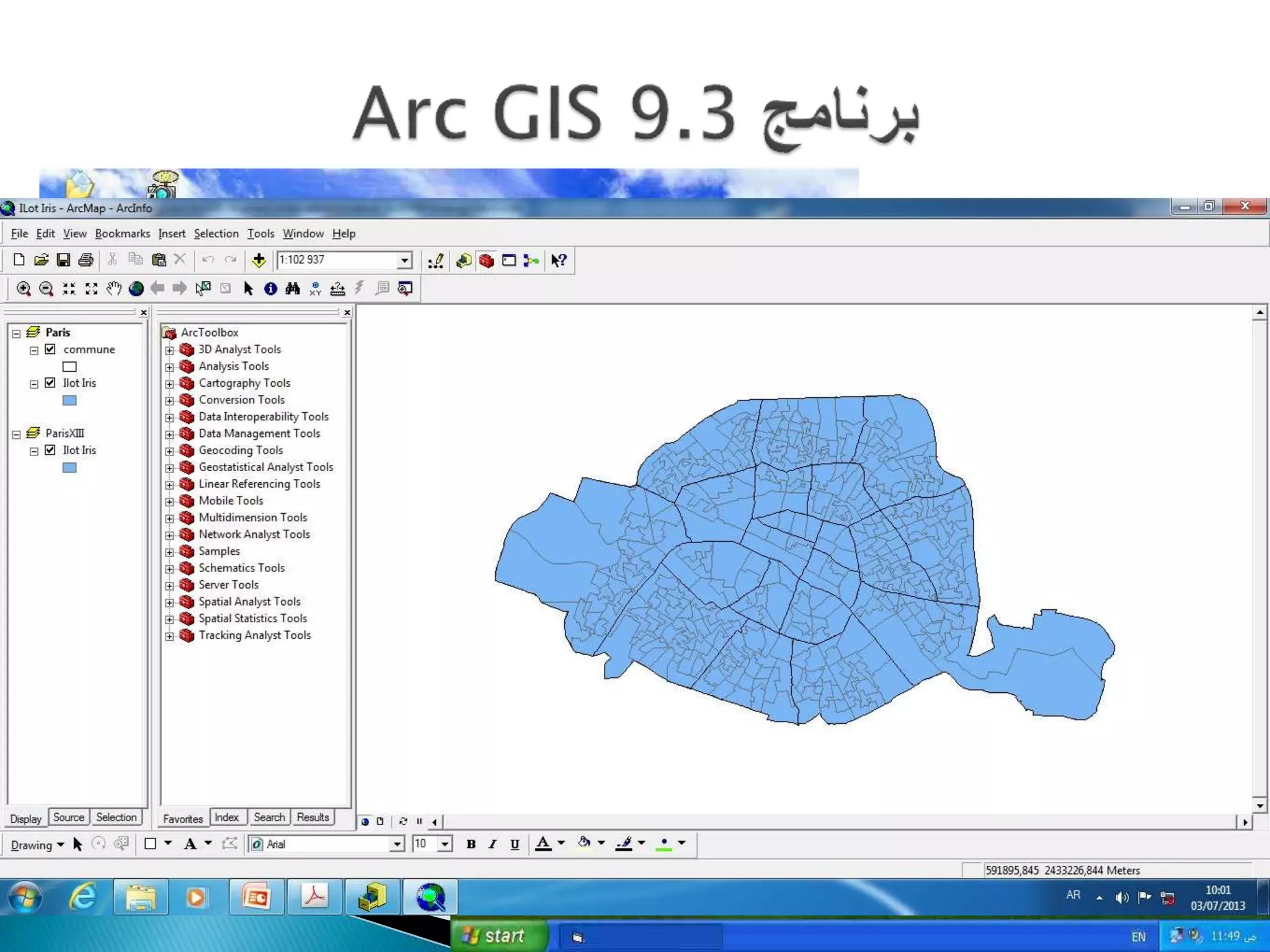Open the map scale dropdown

click(404, 260)
